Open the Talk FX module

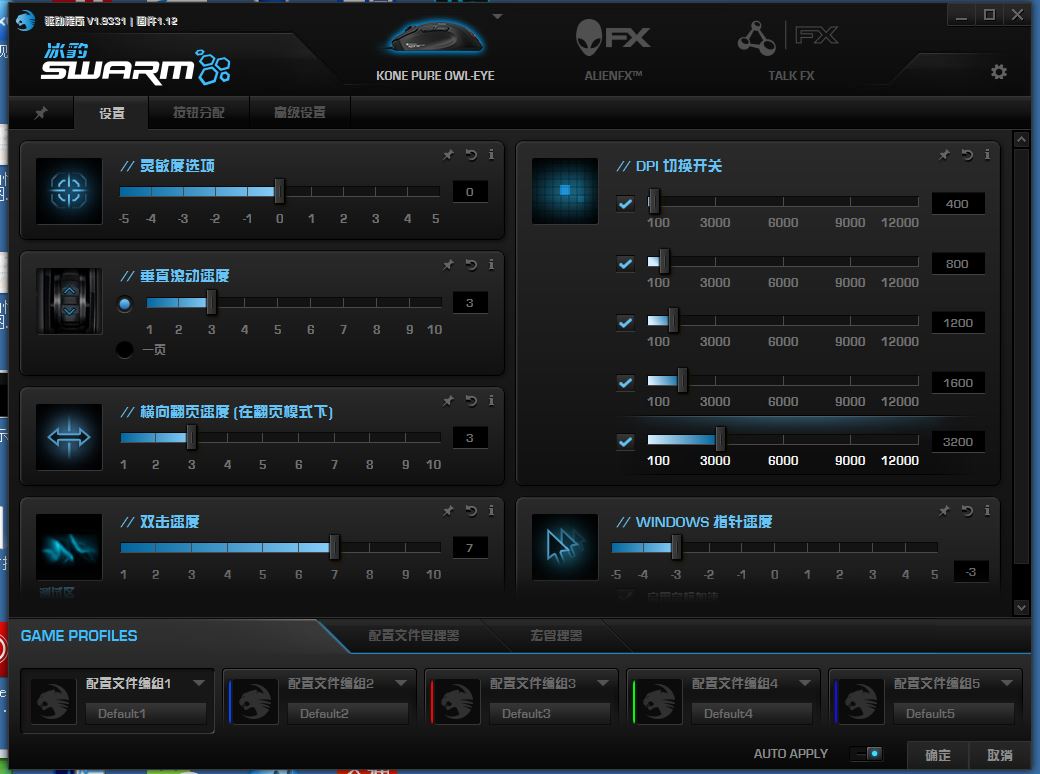(789, 50)
